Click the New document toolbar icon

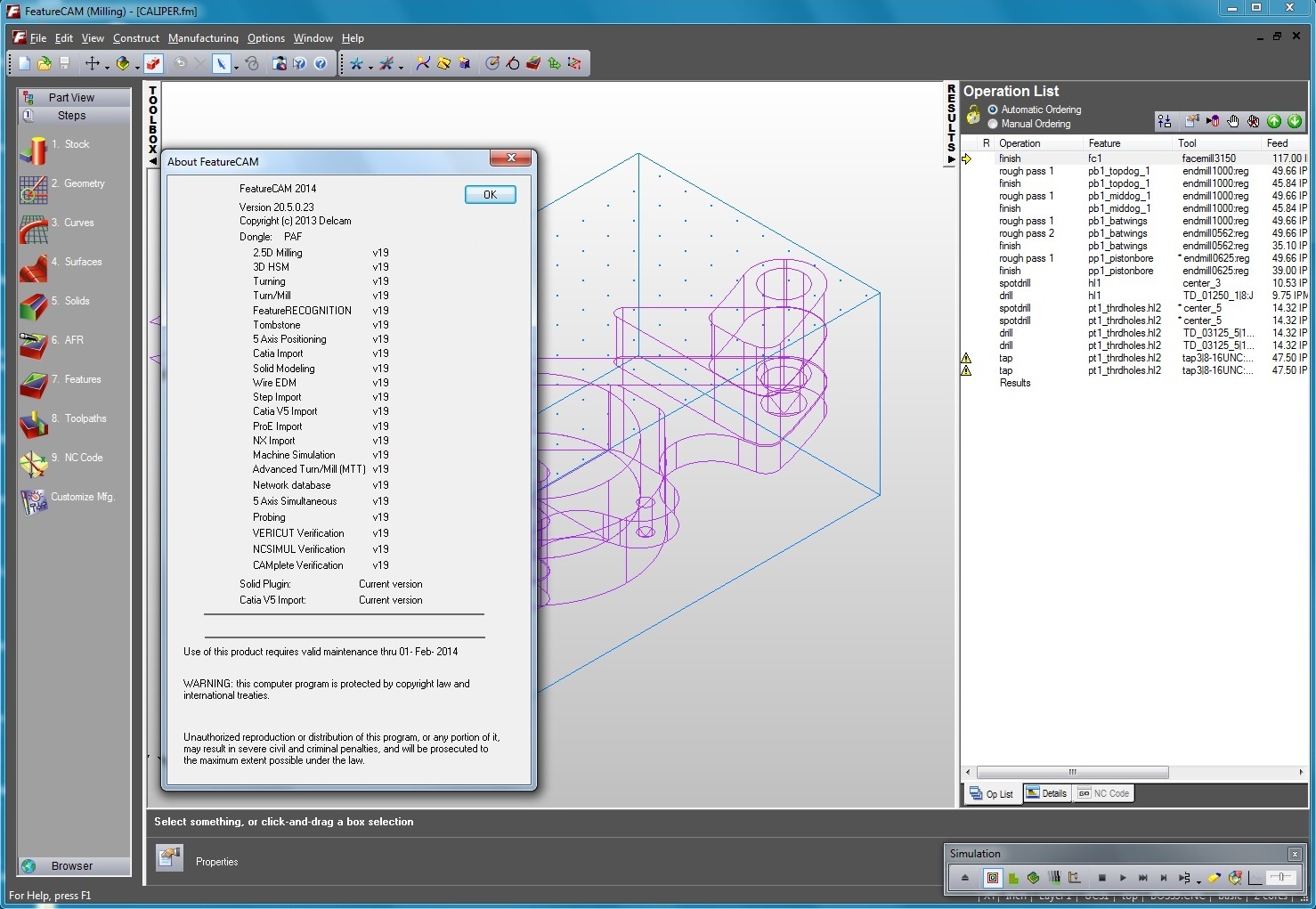click(x=25, y=64)
